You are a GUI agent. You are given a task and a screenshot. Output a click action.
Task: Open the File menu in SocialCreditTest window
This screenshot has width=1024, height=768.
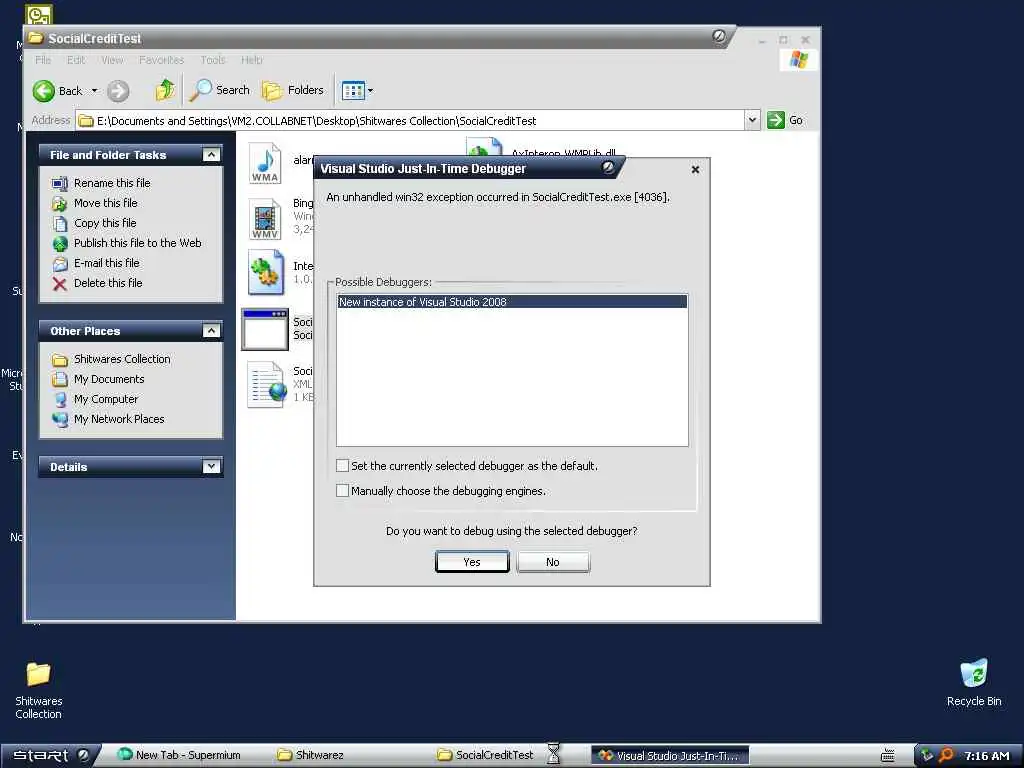(x=43, y=60)
